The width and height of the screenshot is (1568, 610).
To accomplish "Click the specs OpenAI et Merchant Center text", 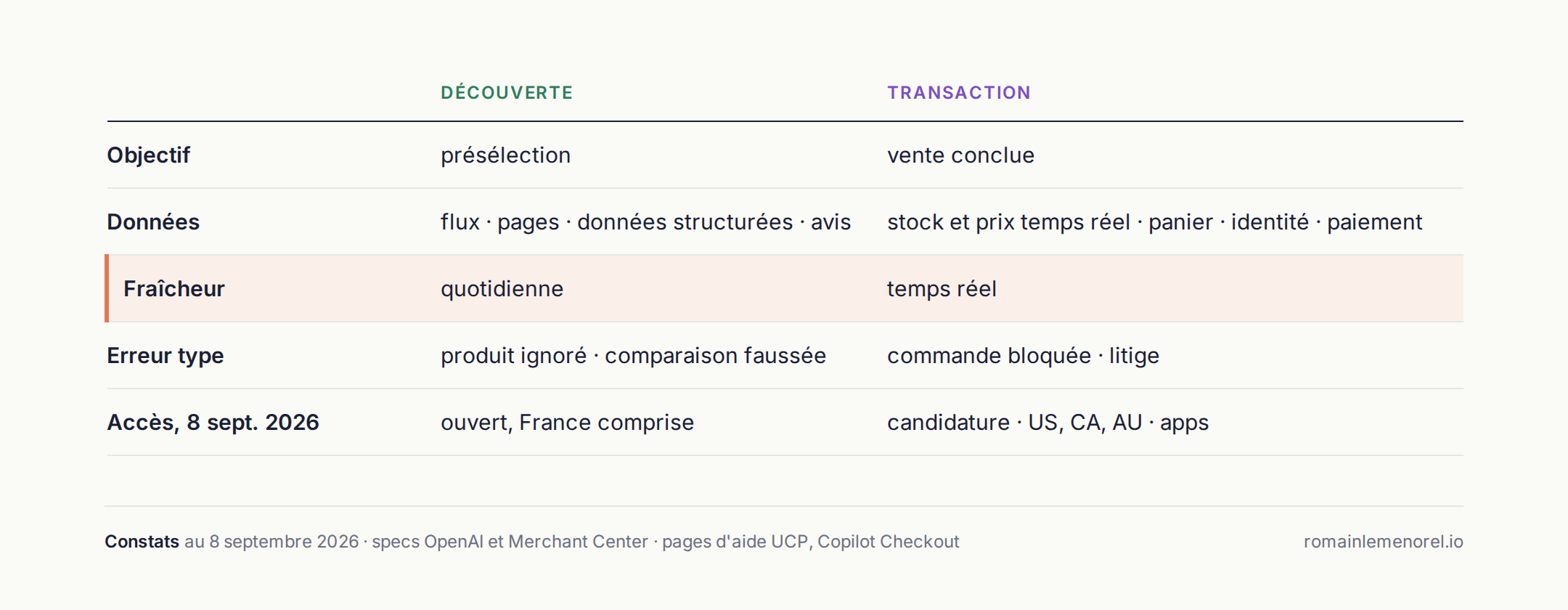I will (510, 542).
